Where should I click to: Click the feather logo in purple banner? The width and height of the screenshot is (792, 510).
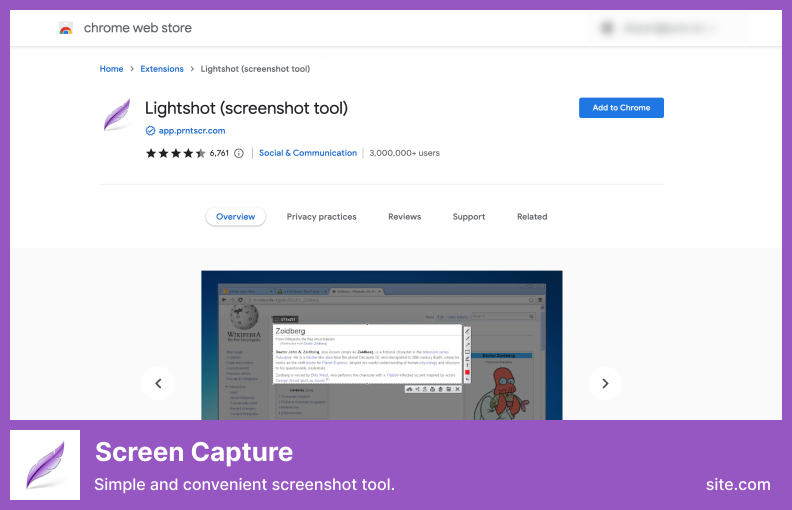45,465
